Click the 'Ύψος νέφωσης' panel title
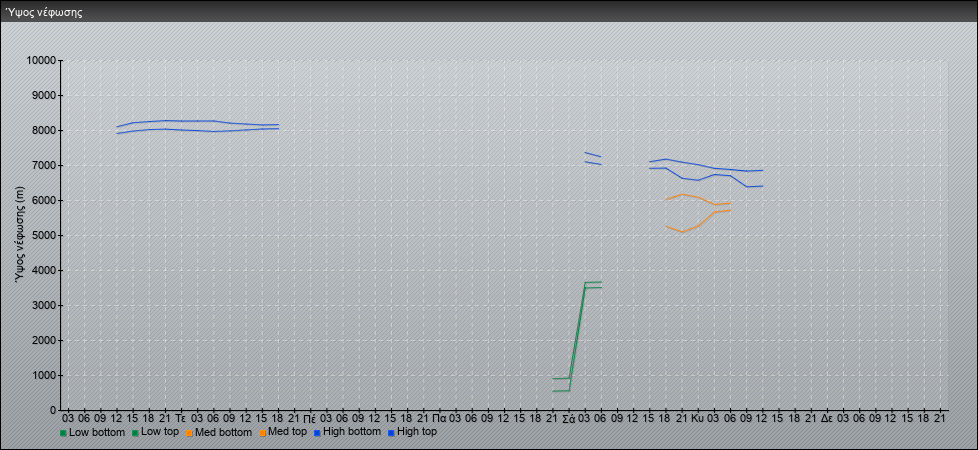 tap(44, 12)
